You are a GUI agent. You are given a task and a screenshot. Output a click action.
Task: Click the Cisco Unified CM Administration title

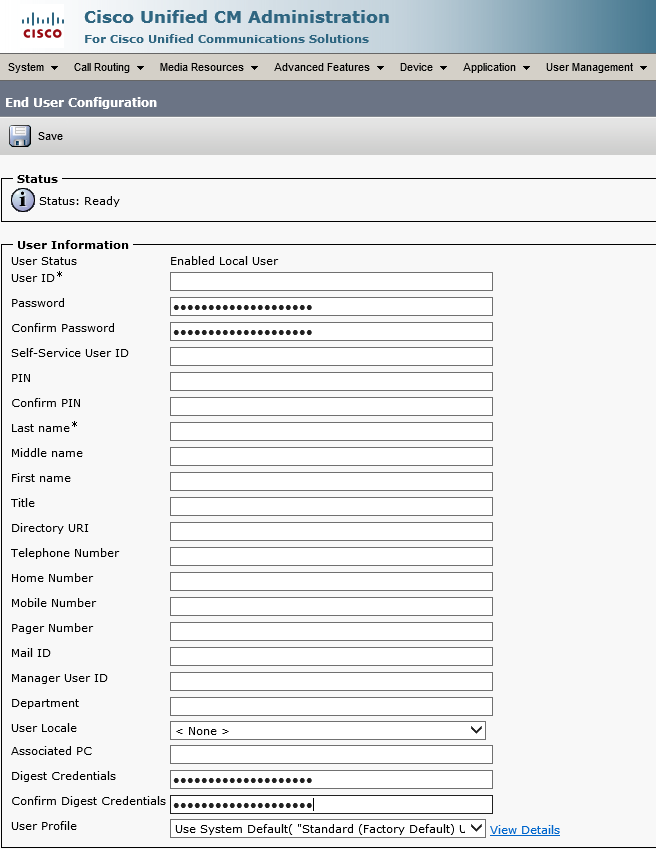237,17
